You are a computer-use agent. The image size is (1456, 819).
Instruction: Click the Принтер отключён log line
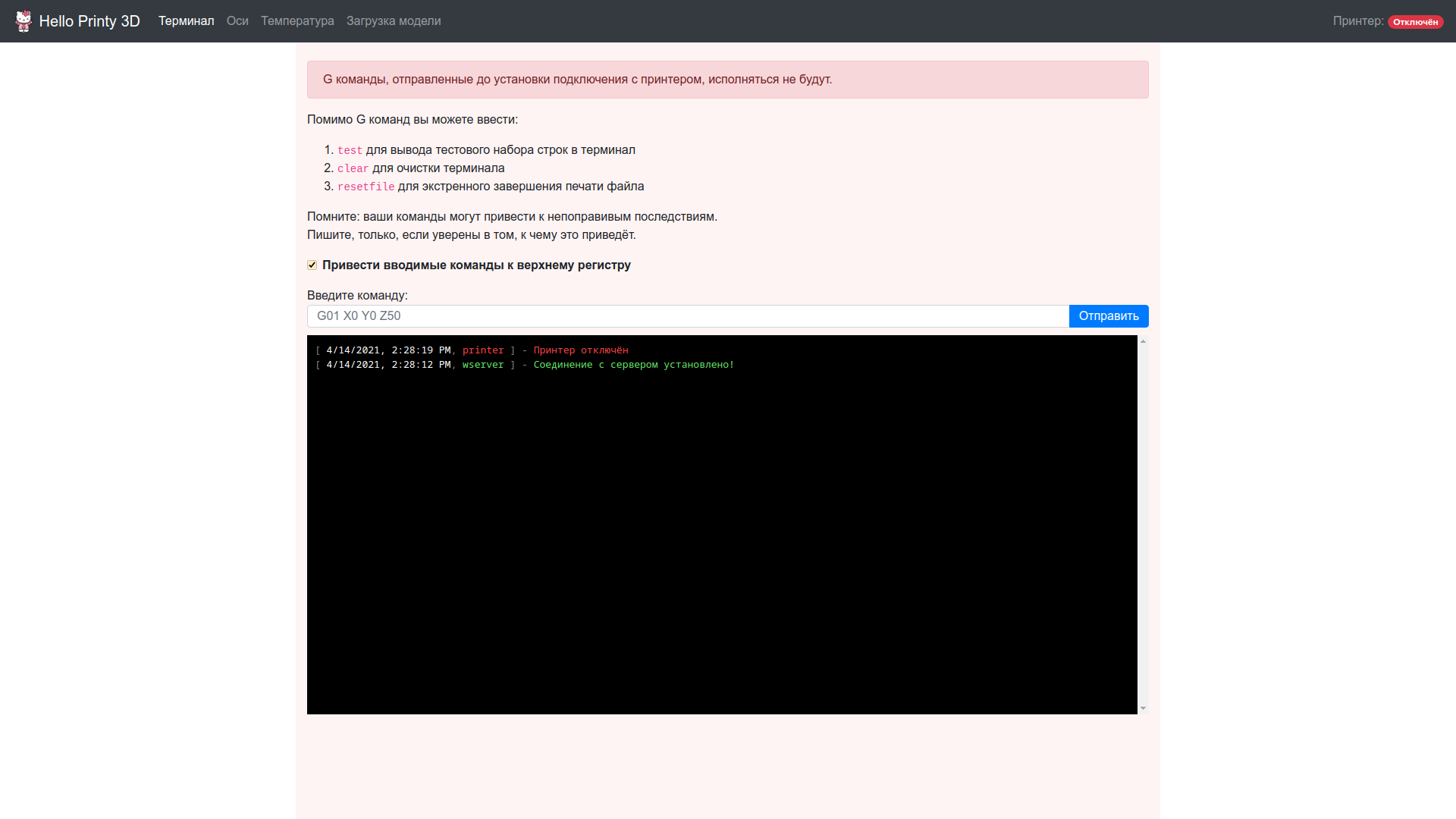point(580,350)
